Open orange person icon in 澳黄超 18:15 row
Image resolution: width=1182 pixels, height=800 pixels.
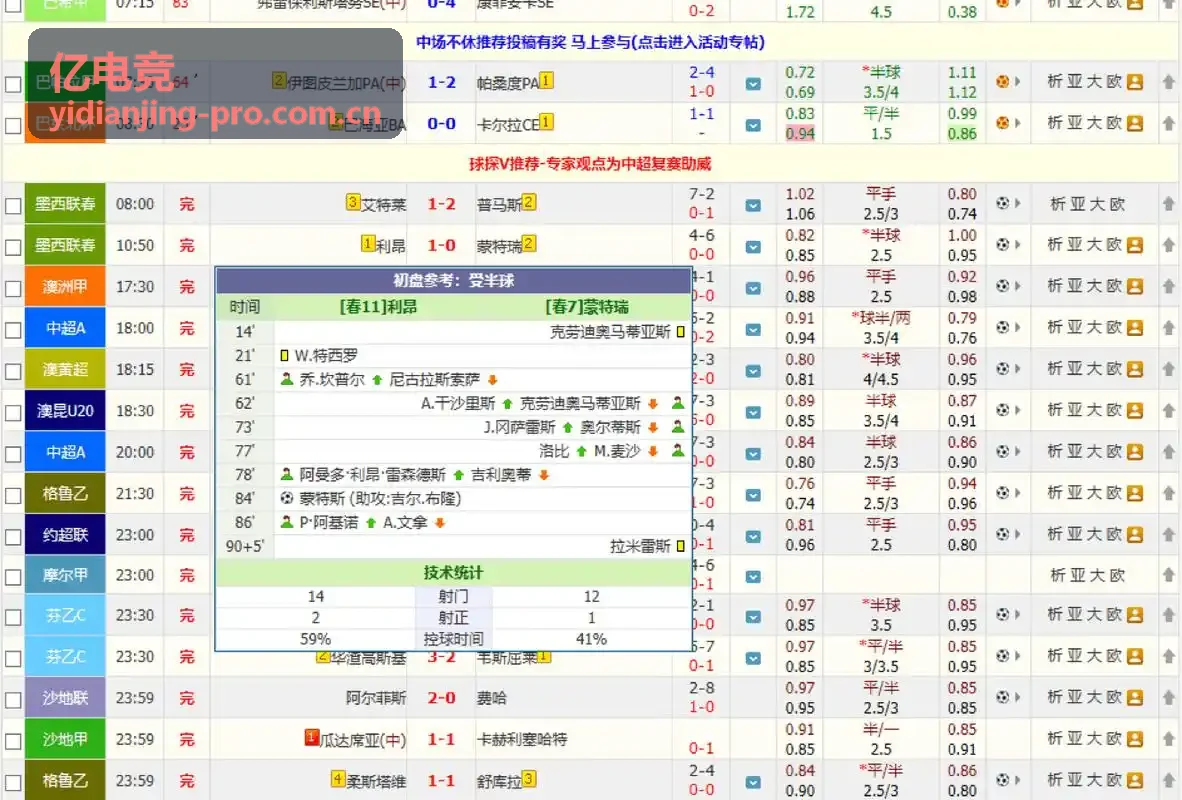pyautogui.click(x=1135, y=369)
